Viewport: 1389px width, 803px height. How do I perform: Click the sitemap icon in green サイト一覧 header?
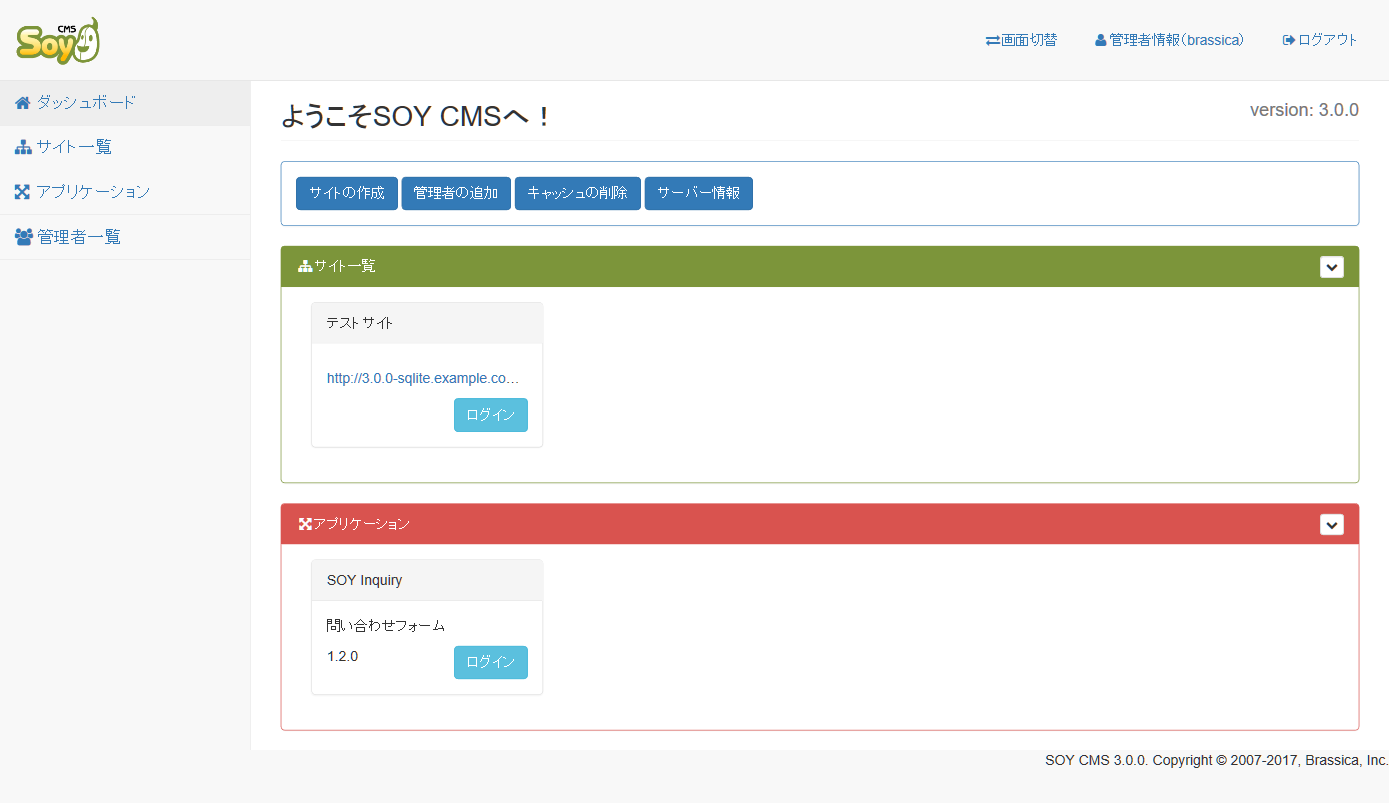305,267
